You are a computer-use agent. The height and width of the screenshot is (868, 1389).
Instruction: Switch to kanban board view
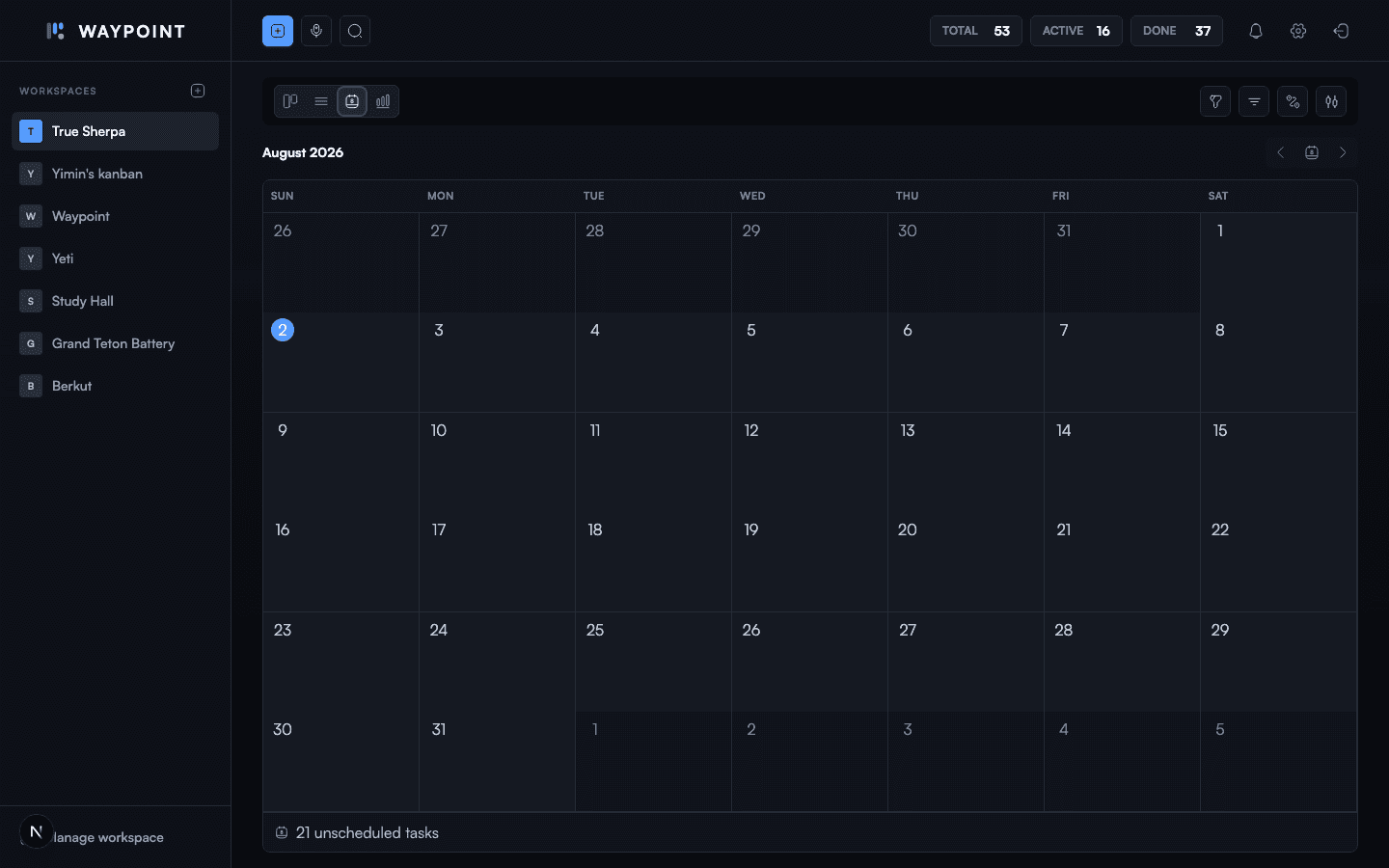290,101
